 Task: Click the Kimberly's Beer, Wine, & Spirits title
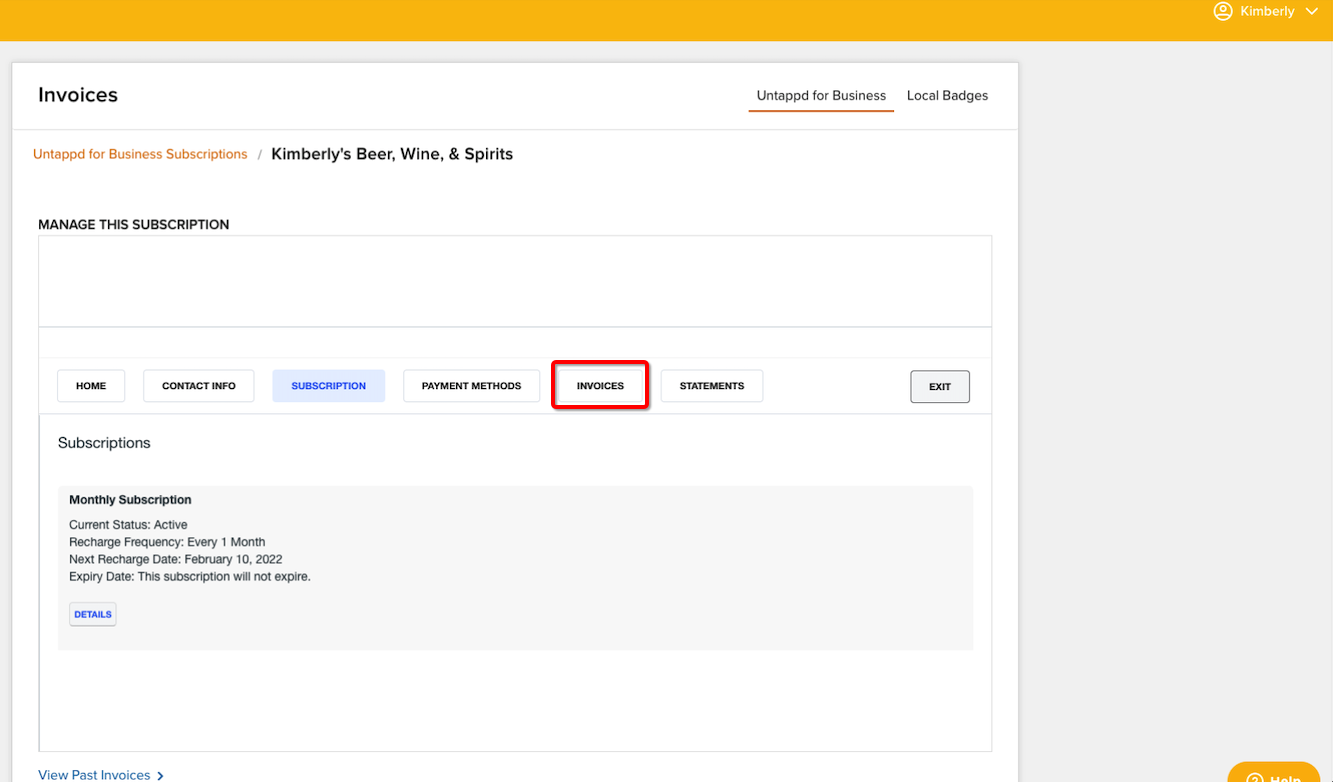coord(392,154)
